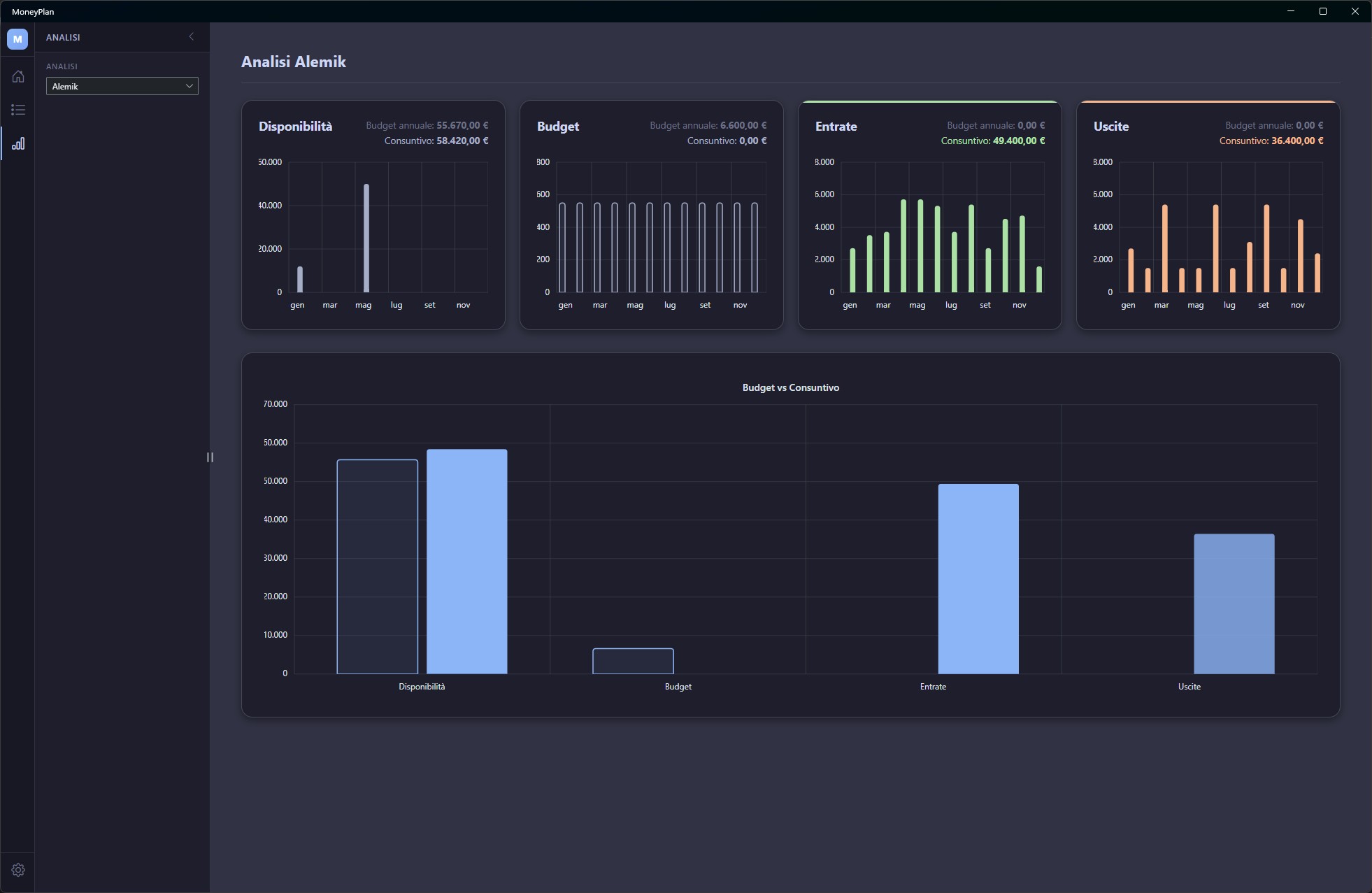
Task: Open the Alemik analysis dropdown
Action: [x=122, y=86]
